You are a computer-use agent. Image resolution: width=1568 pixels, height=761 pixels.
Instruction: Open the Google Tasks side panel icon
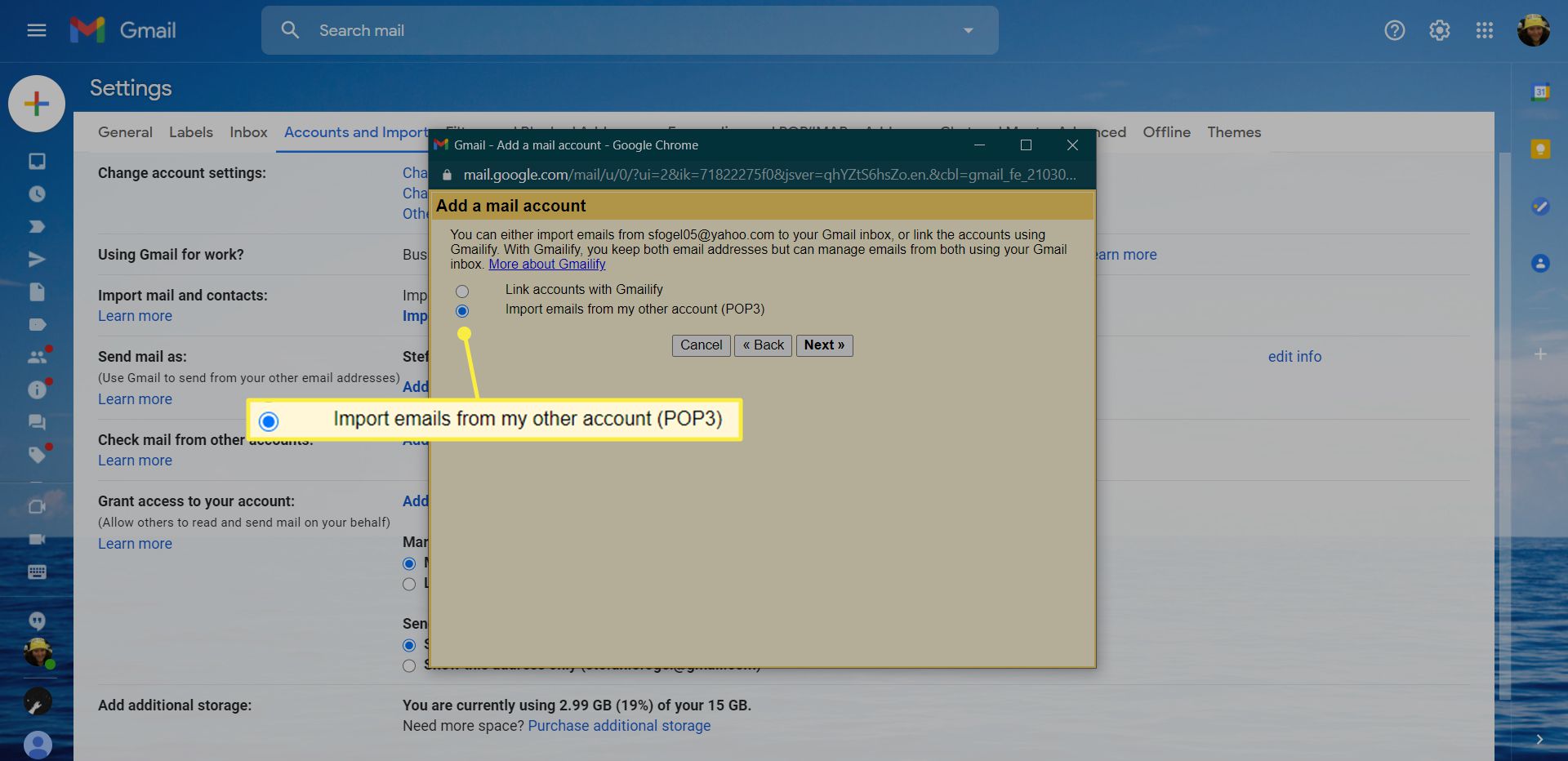pyautogui.click(x=1540, y=207)
